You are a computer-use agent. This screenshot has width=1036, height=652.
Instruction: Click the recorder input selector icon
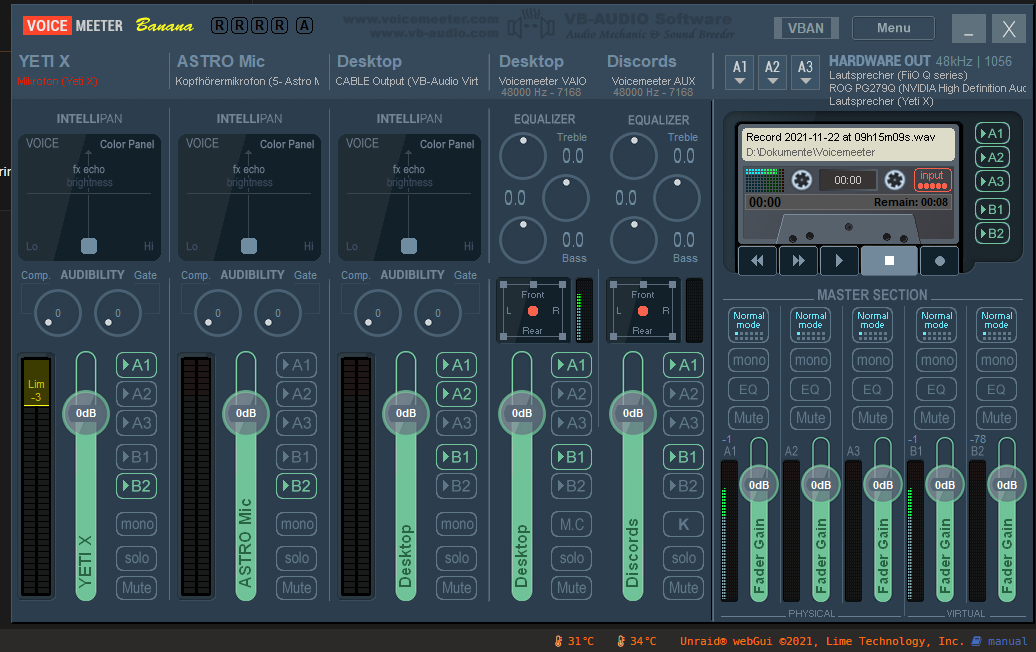[x=932, y=179]
